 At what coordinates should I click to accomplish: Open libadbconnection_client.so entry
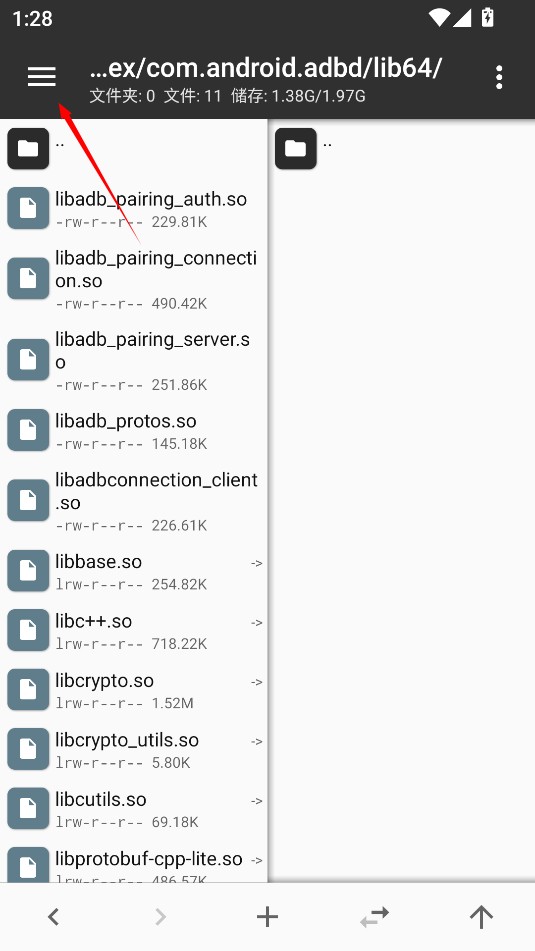click(x=133, y=500)
